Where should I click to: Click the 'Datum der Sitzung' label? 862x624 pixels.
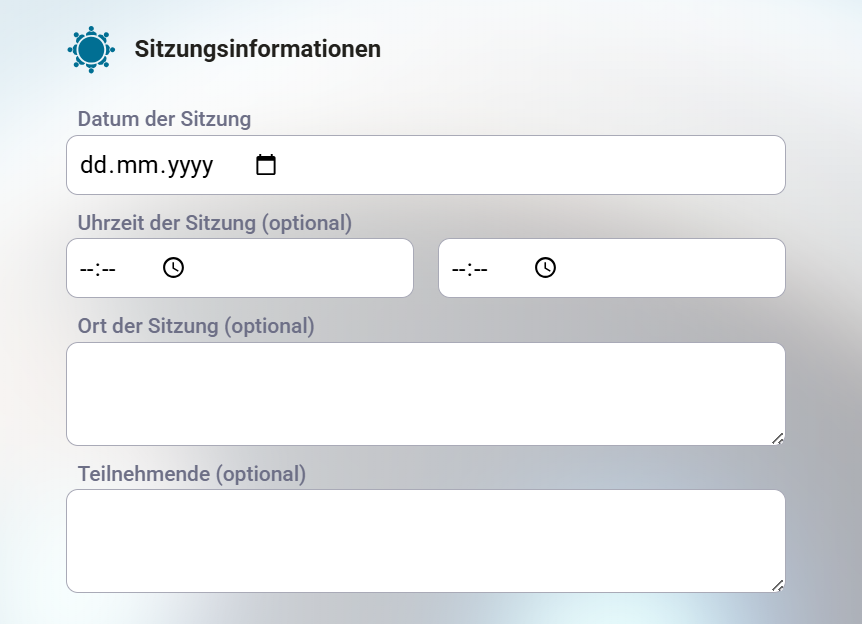tap(164, 119)
